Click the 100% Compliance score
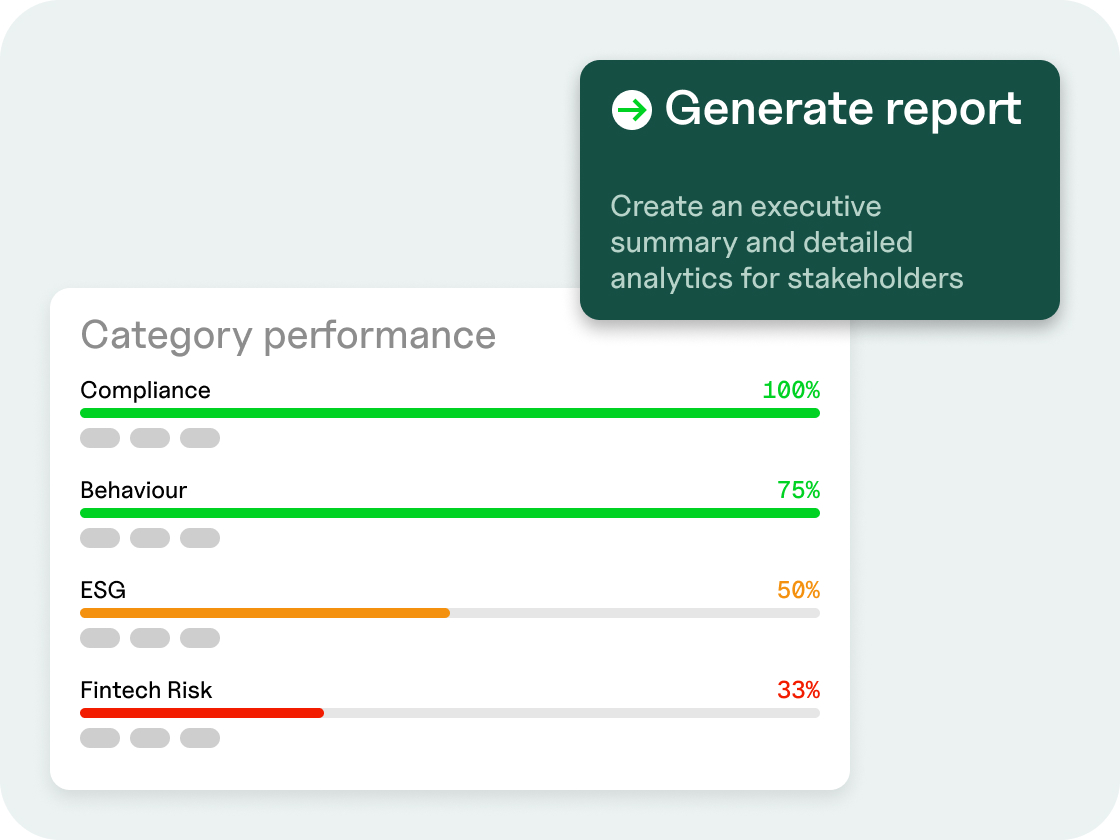 (791, 390)
